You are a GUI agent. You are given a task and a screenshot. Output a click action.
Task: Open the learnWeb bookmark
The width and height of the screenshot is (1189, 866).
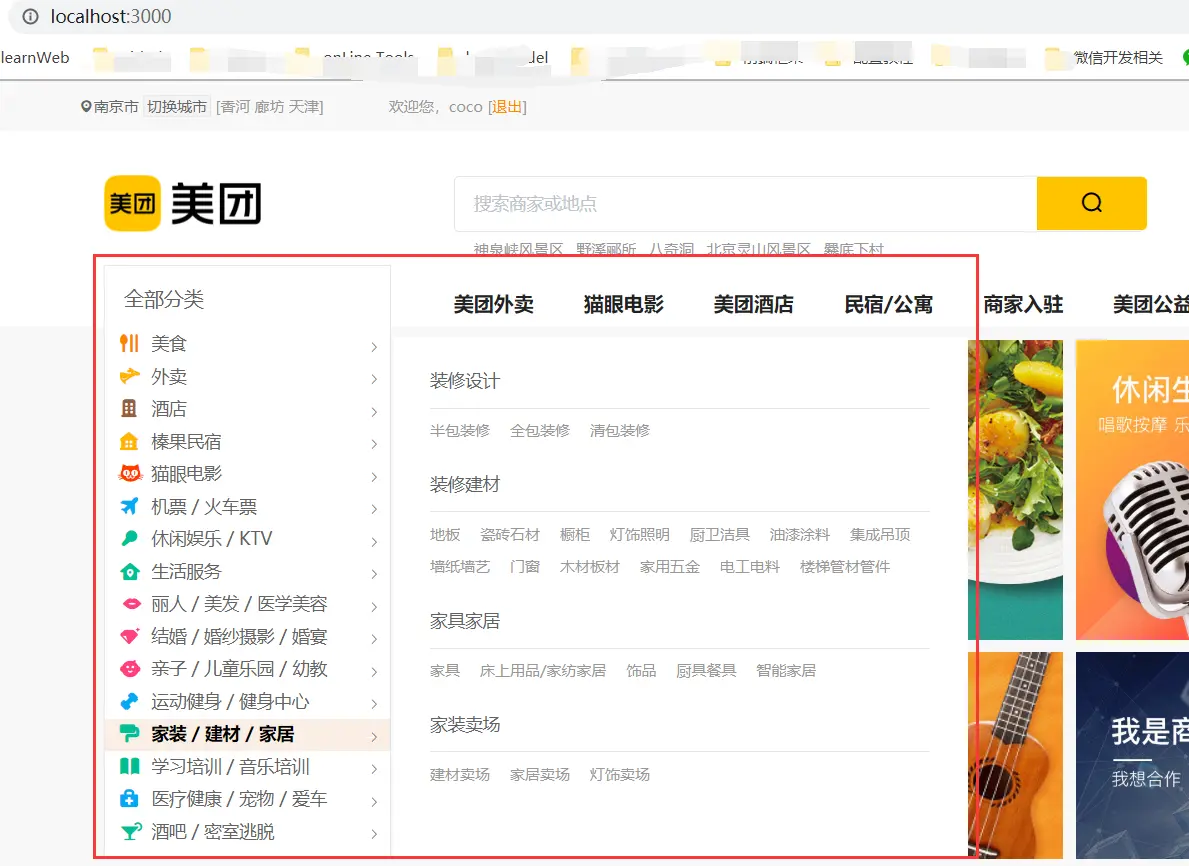pos(35,58)
